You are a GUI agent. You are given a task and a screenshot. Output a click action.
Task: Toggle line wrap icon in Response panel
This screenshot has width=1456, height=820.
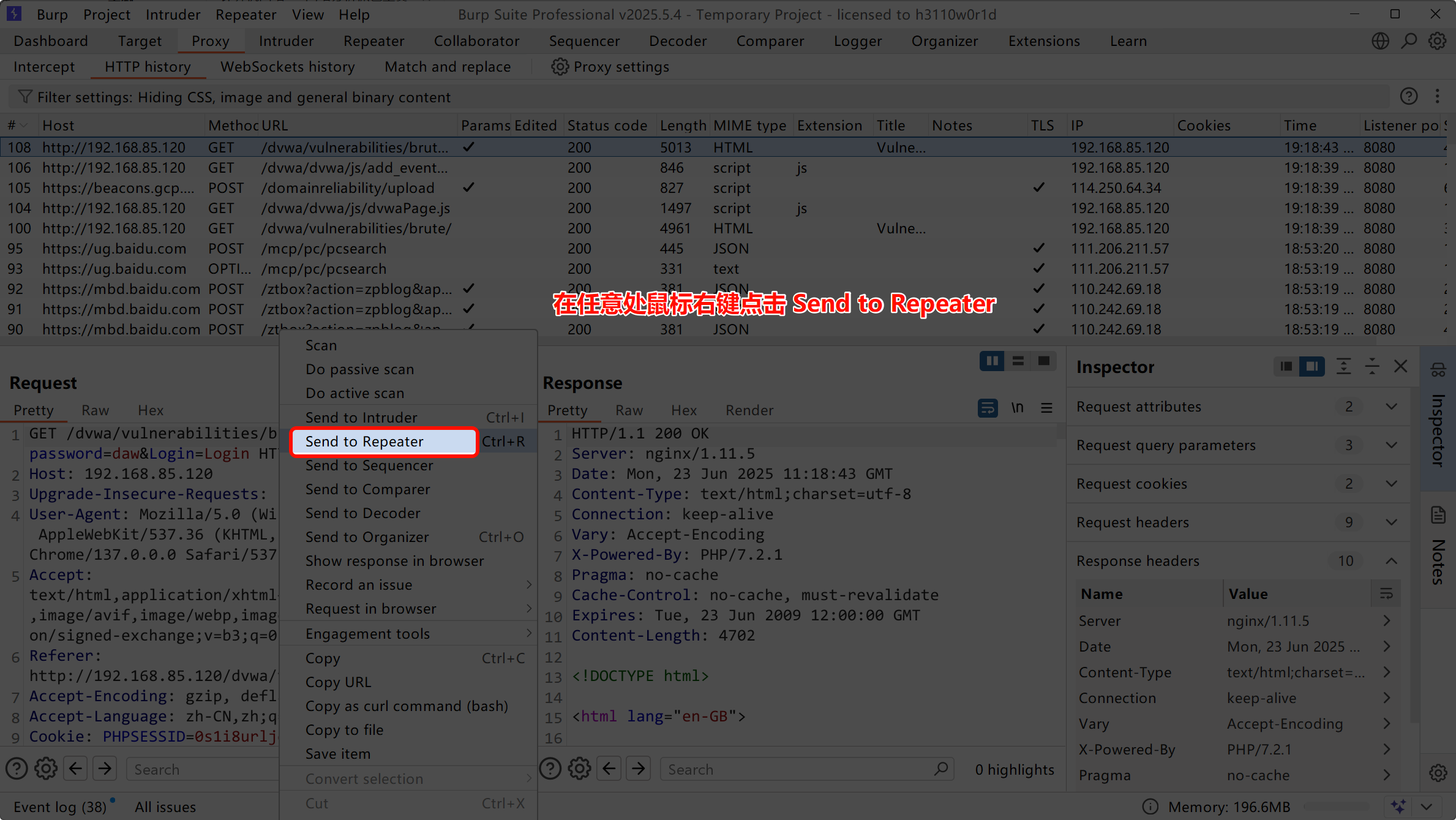pyautogui.click(x=987, y=408)
